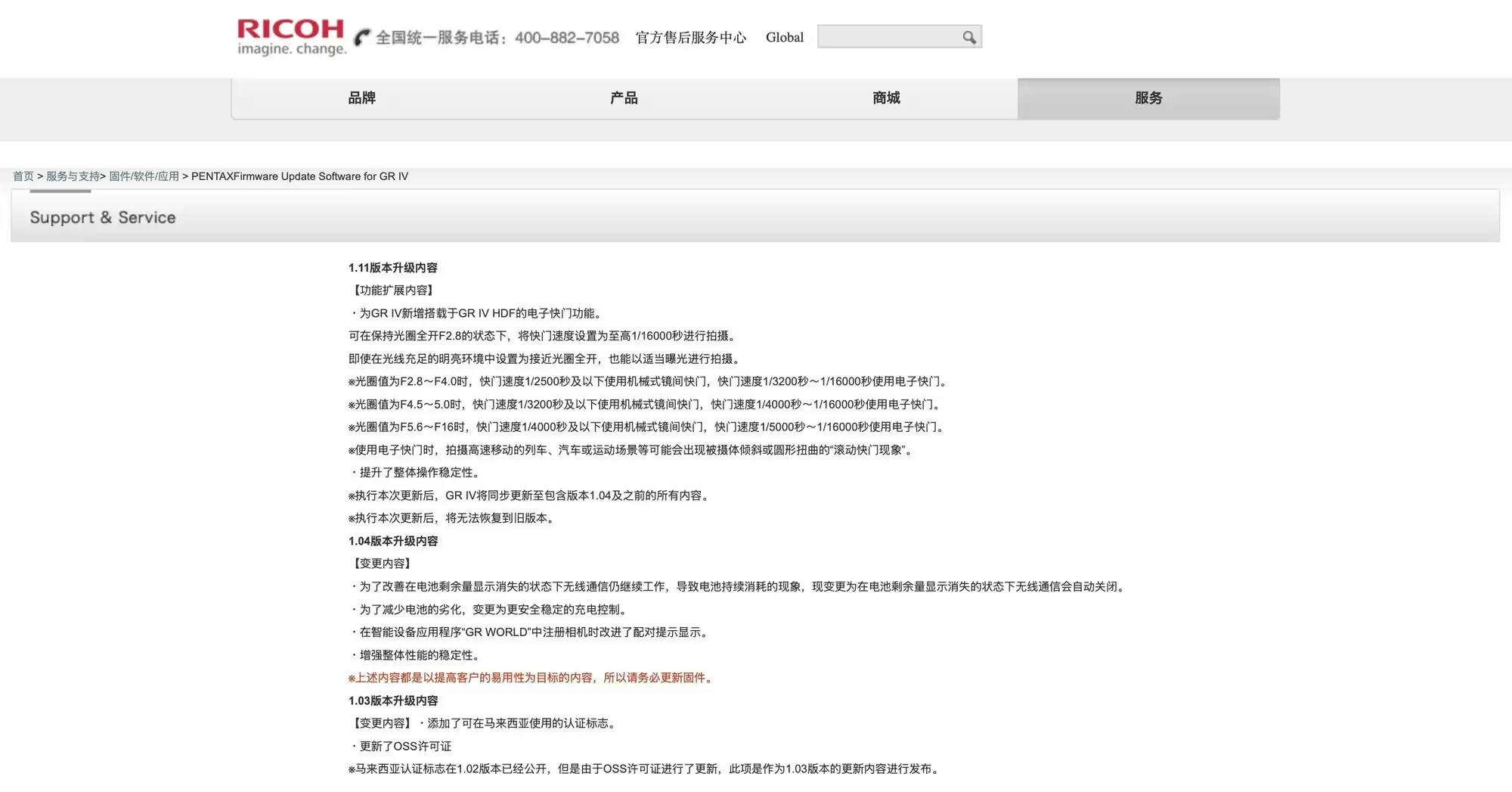Select the active 服务 tab
Image resolution: width=1512 pixels, height=792 pixels.
(x=1148, y=98)
